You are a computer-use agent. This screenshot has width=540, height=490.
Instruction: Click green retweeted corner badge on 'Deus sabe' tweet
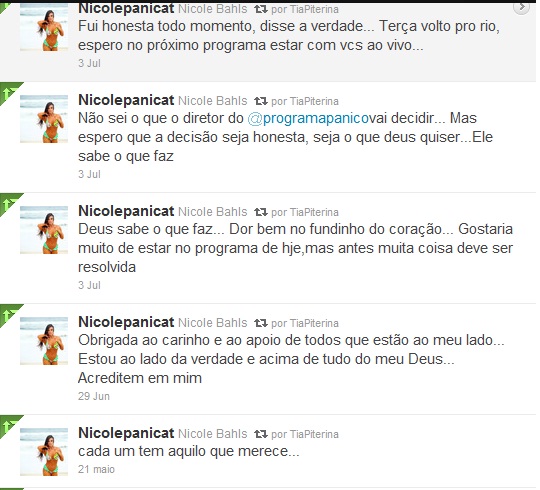coord(8,202)
